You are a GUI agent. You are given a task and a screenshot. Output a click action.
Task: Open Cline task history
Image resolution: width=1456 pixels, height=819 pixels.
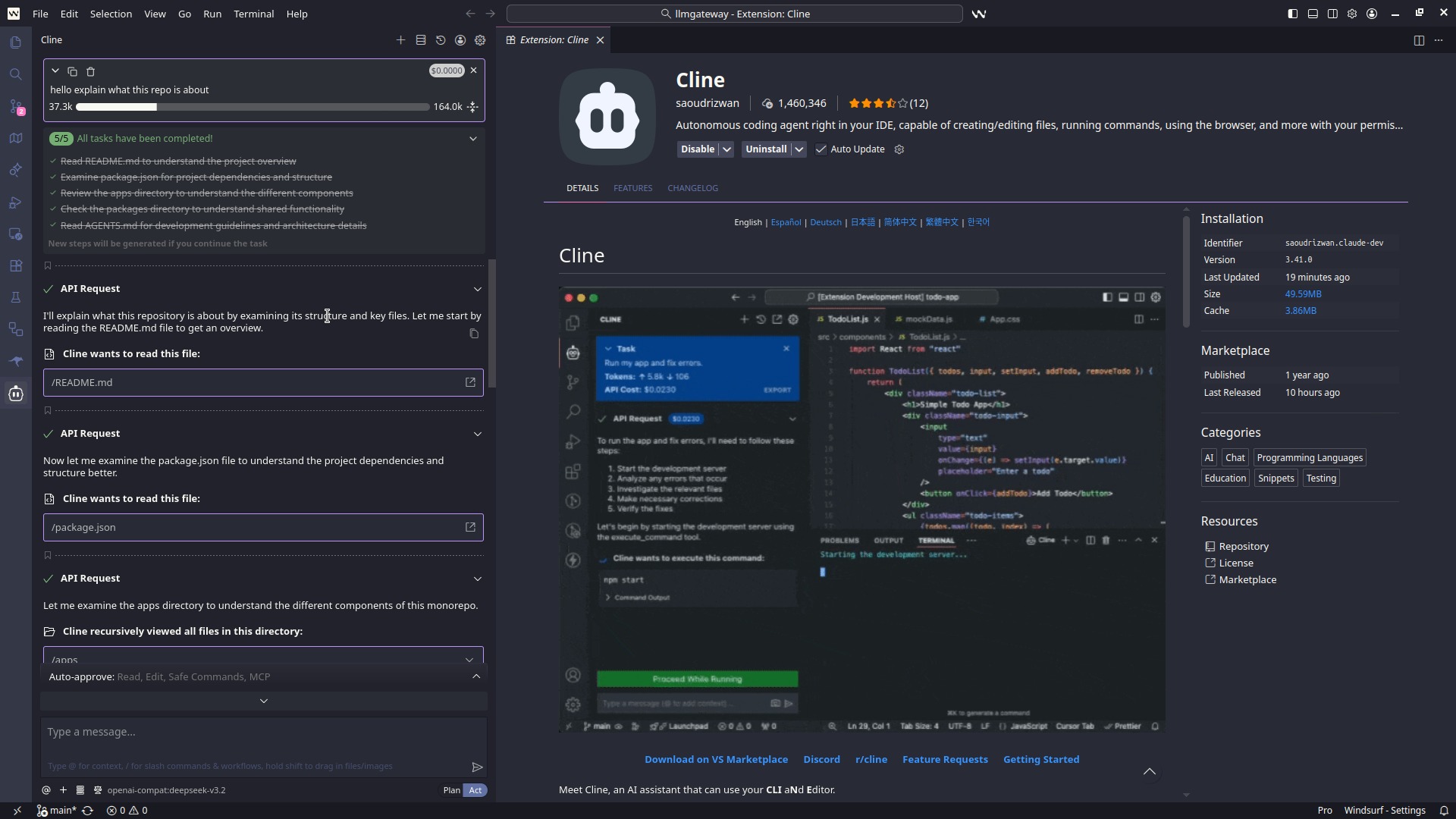(x=441, y=40)
